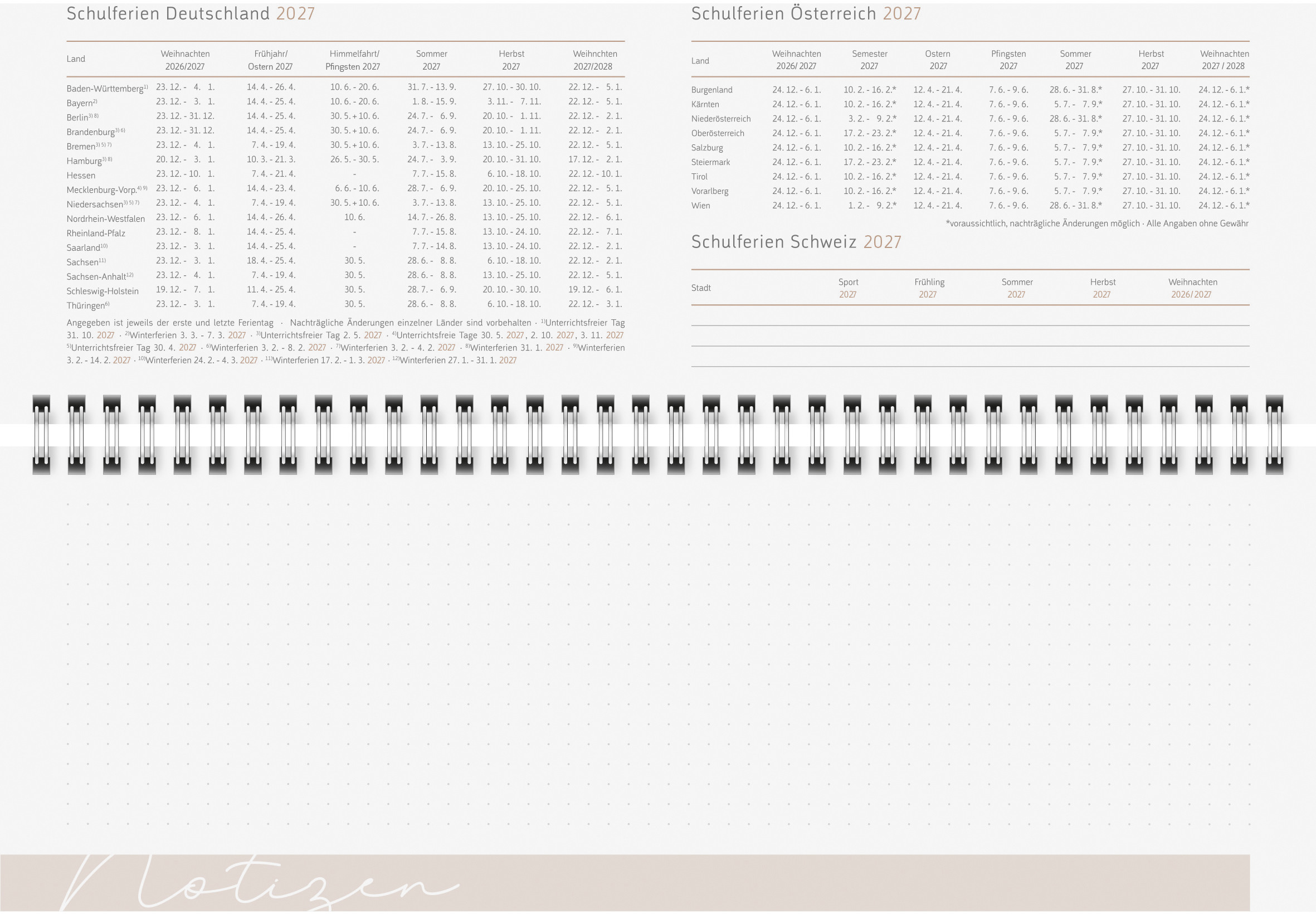Click the Nordrhein-Westfalen row label

click(105, 219)
